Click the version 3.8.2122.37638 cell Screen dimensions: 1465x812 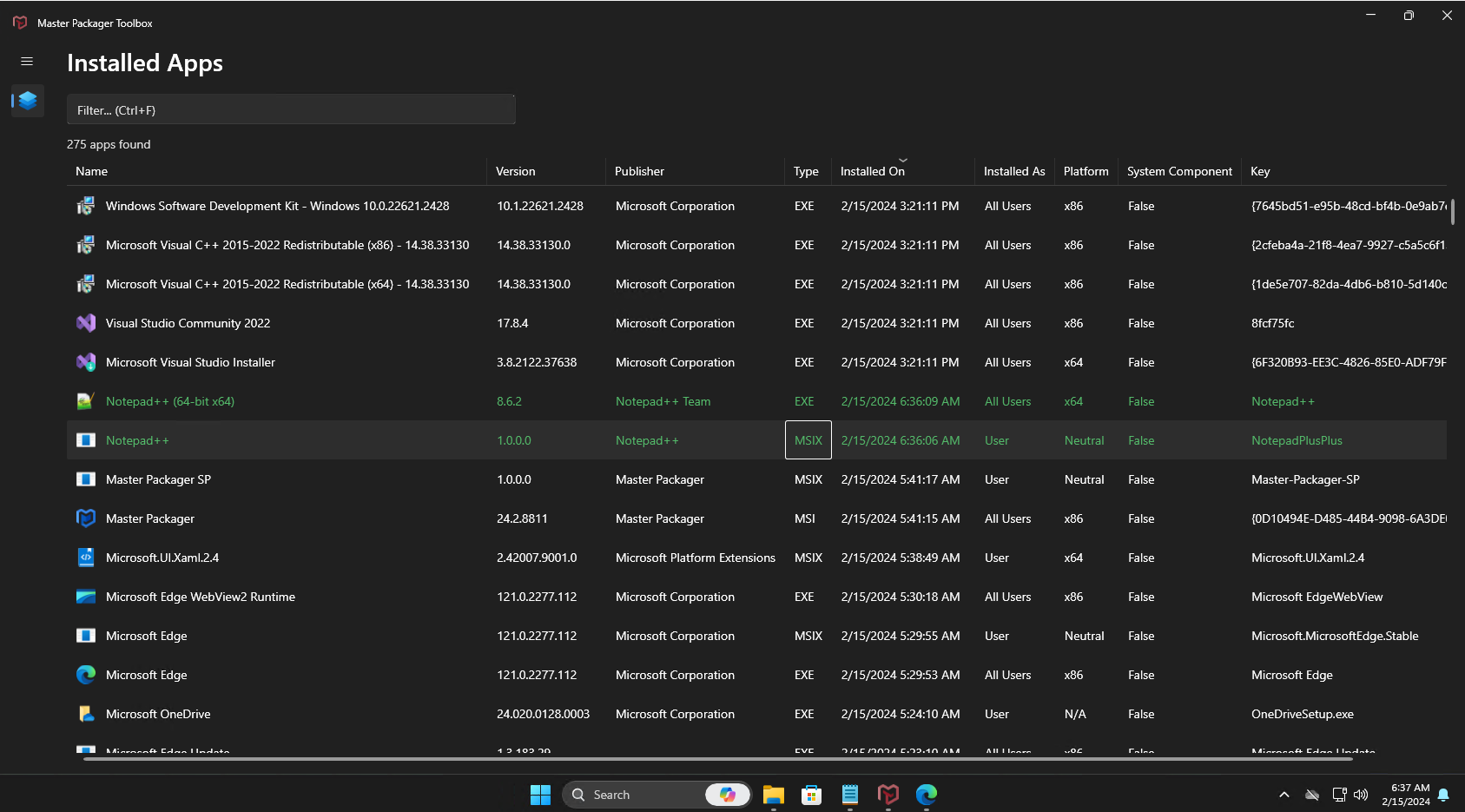tap(537, 362)
